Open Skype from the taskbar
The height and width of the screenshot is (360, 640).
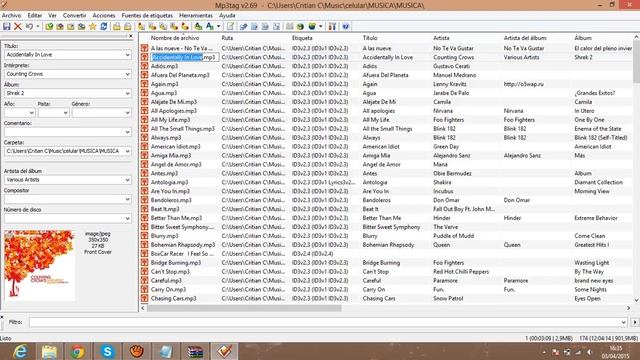coord(107,351)
